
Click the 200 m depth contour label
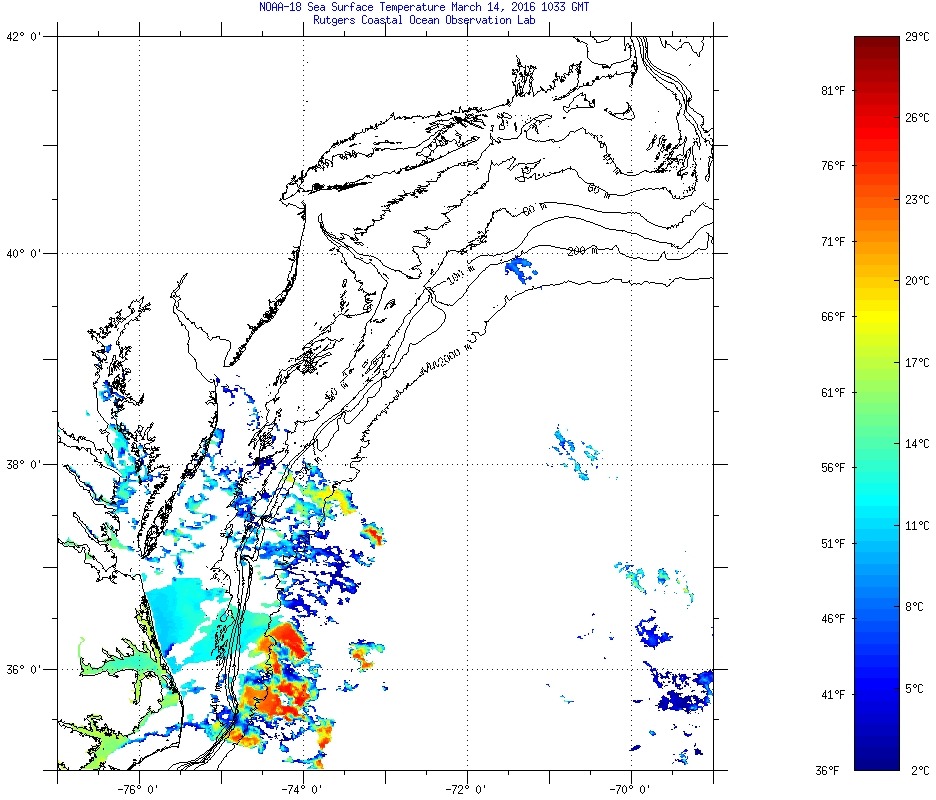click(582, 251)
